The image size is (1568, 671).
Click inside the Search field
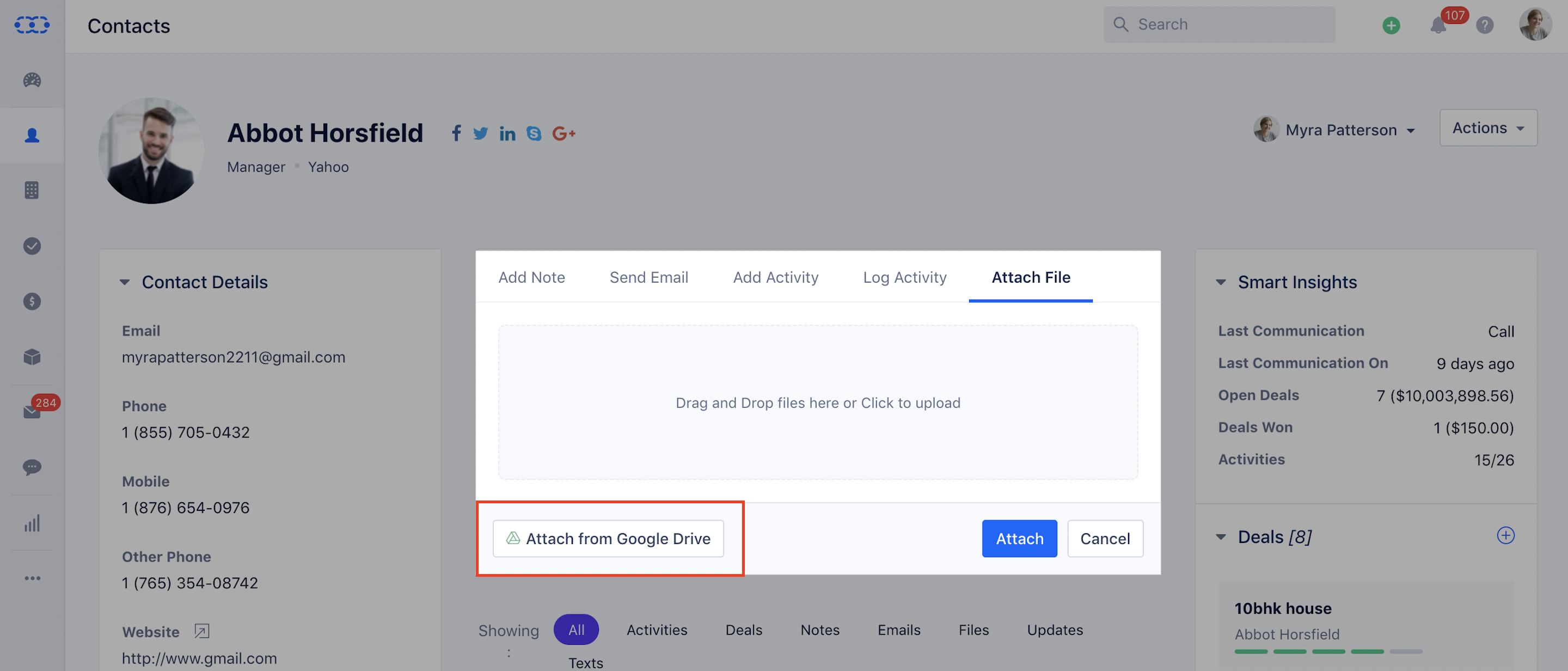tap(1217, 25)
